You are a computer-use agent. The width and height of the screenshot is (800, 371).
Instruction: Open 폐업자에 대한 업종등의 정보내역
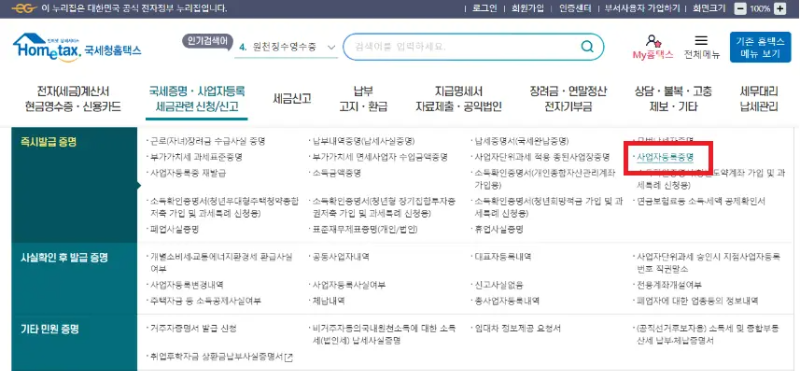tap(697, 301)
